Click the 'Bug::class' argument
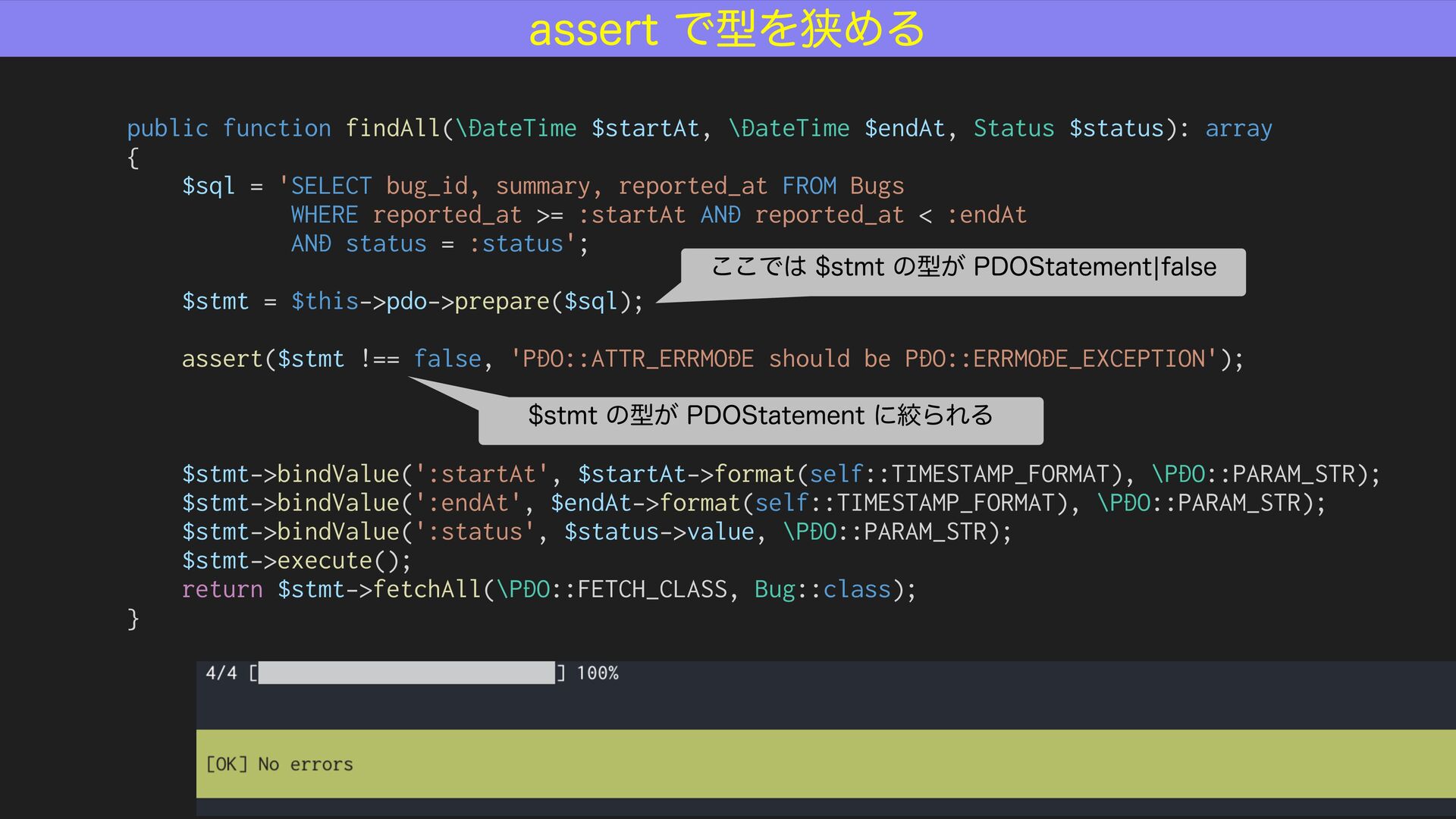1456x819 pixels. 822,589
